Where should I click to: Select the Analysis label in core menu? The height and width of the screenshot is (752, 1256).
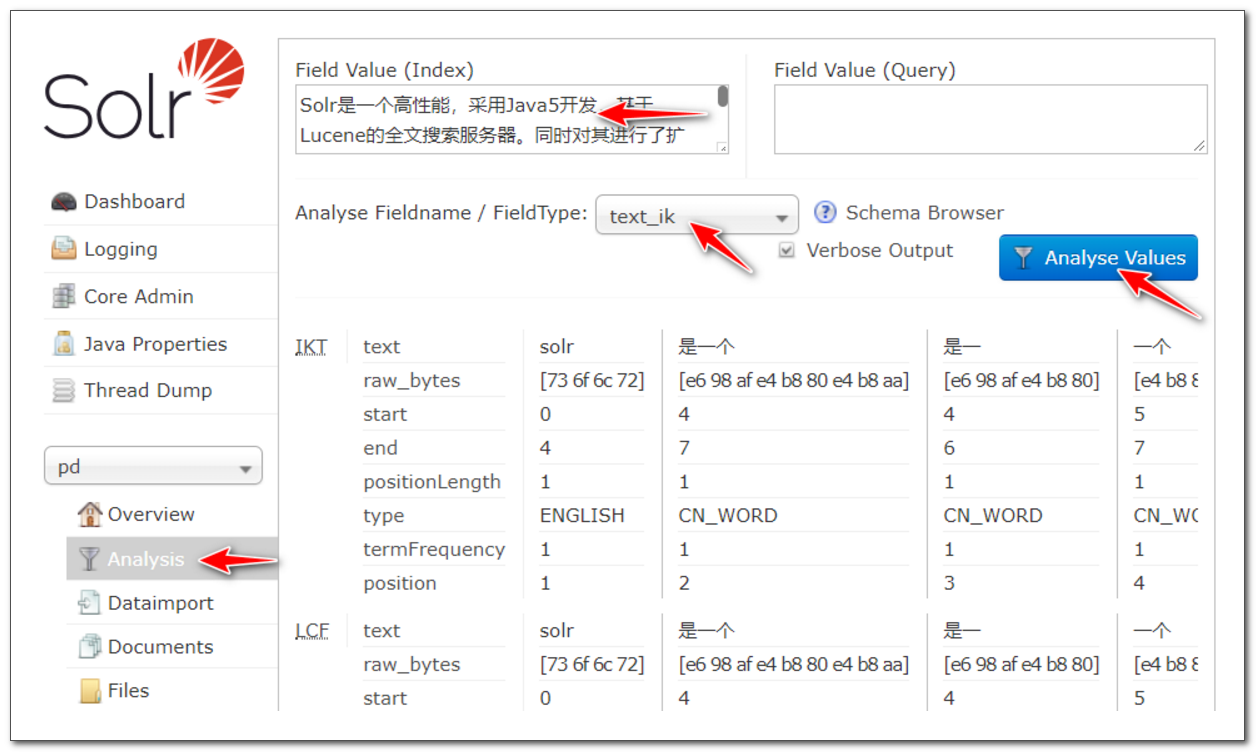[146, 560]
